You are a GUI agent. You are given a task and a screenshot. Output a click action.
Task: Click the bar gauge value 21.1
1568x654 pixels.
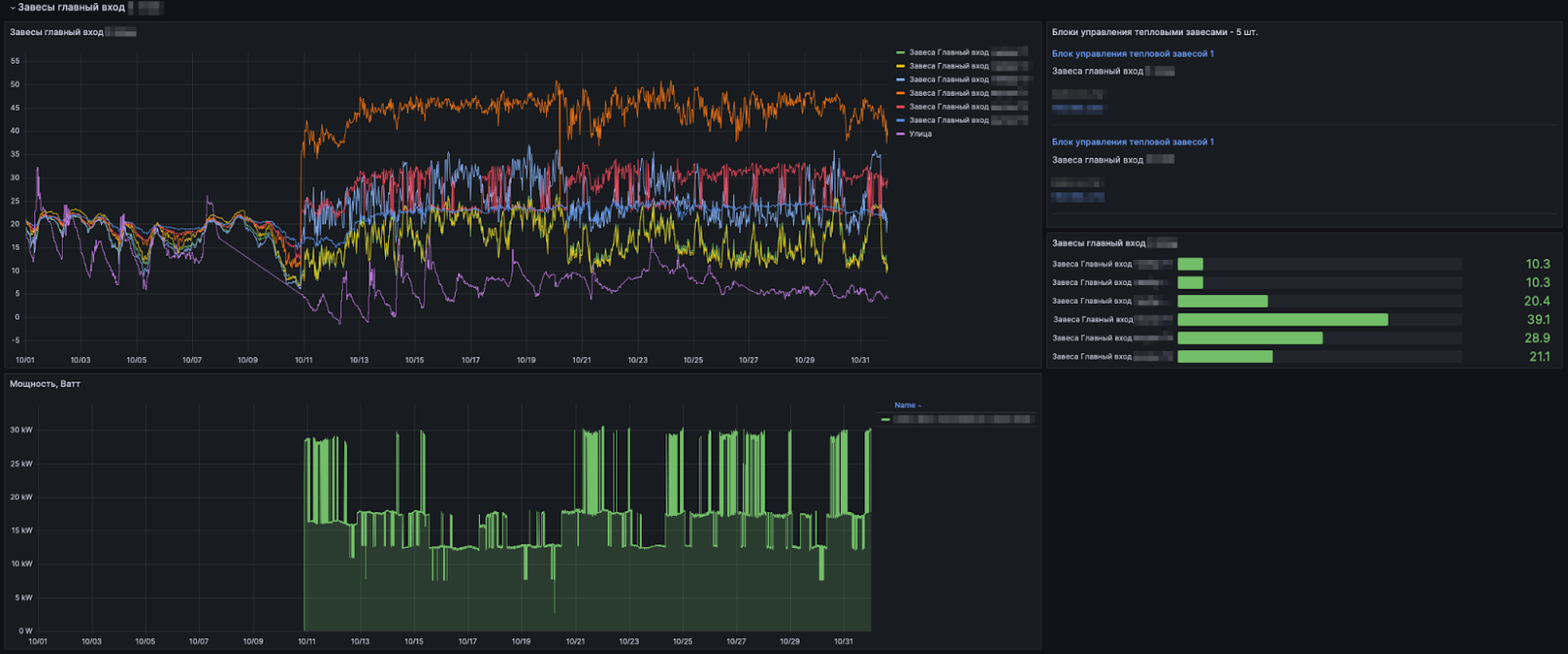tap(1539, 357)
